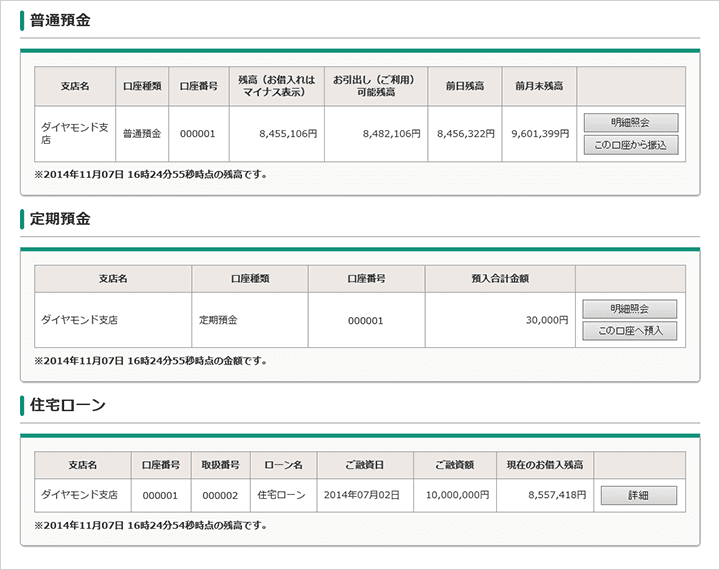Click the 現在のお借入残高 column header

545,465
